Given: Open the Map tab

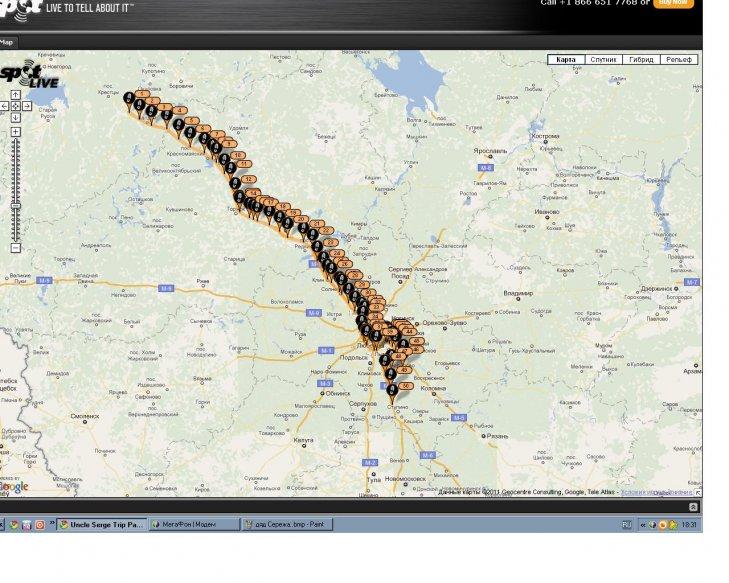Looking at the screenshot, I should (x=8, y=42).
